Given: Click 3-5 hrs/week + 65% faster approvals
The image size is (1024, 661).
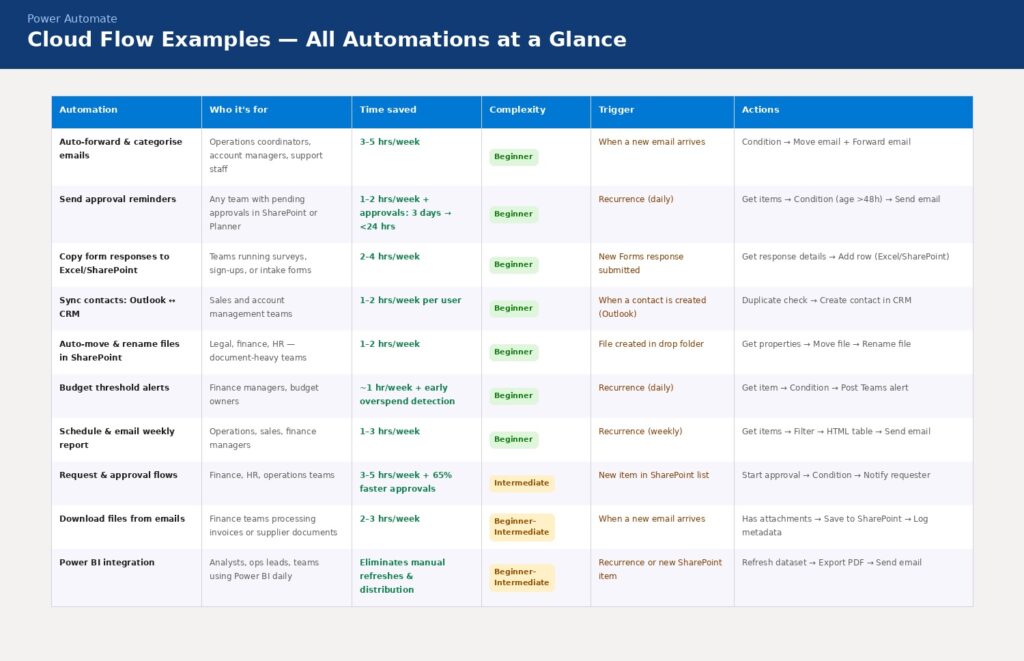Looking at the screenshot, I should (406, 482).
